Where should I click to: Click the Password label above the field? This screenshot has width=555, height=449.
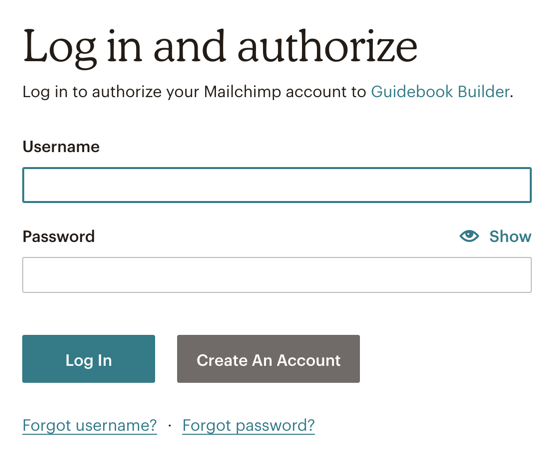[x=59, y=236]
